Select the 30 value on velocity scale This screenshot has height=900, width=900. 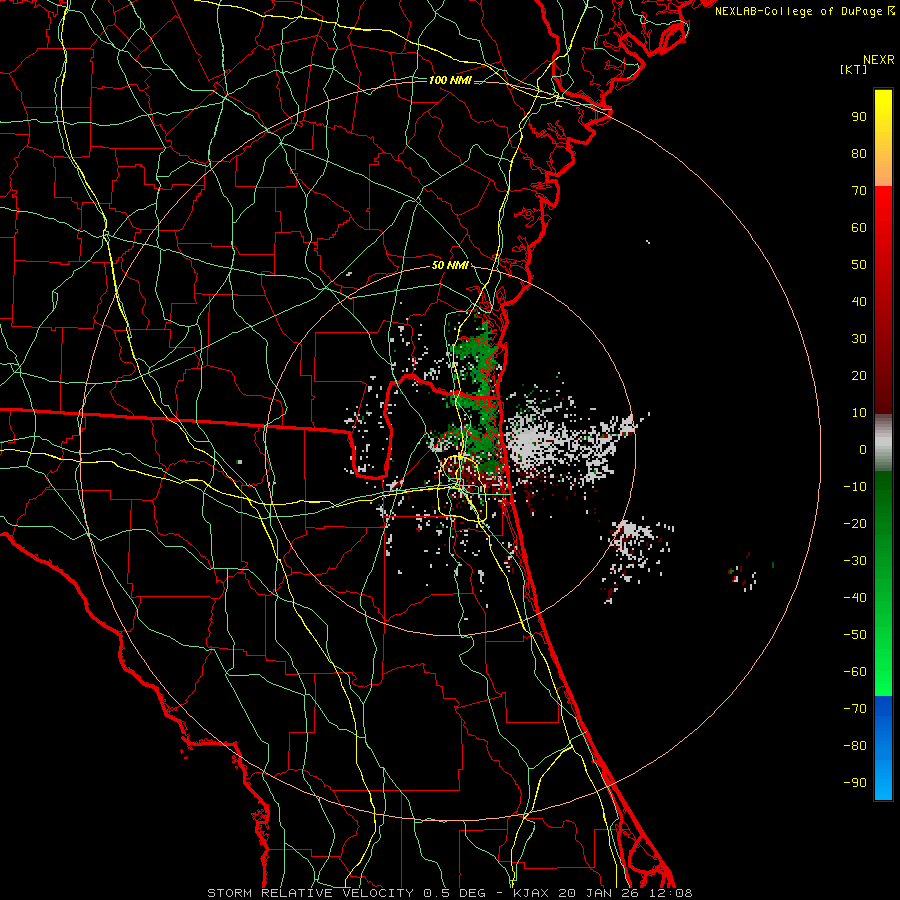point(859,339)
